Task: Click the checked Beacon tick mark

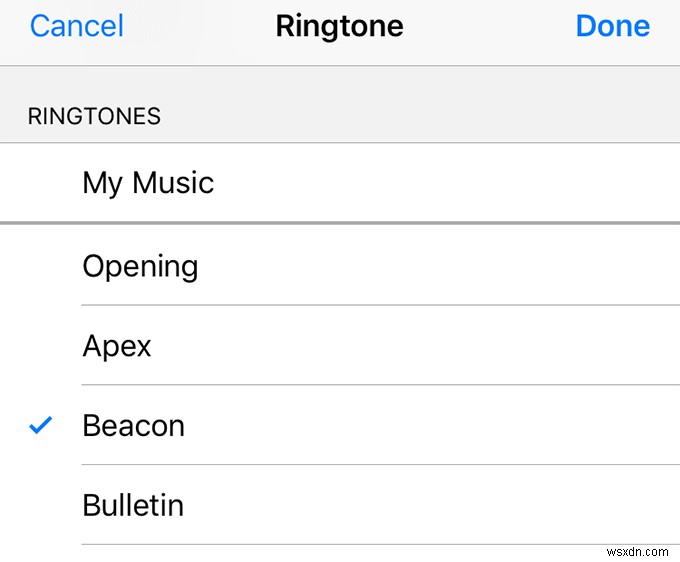Action: [x=40, y=426]
